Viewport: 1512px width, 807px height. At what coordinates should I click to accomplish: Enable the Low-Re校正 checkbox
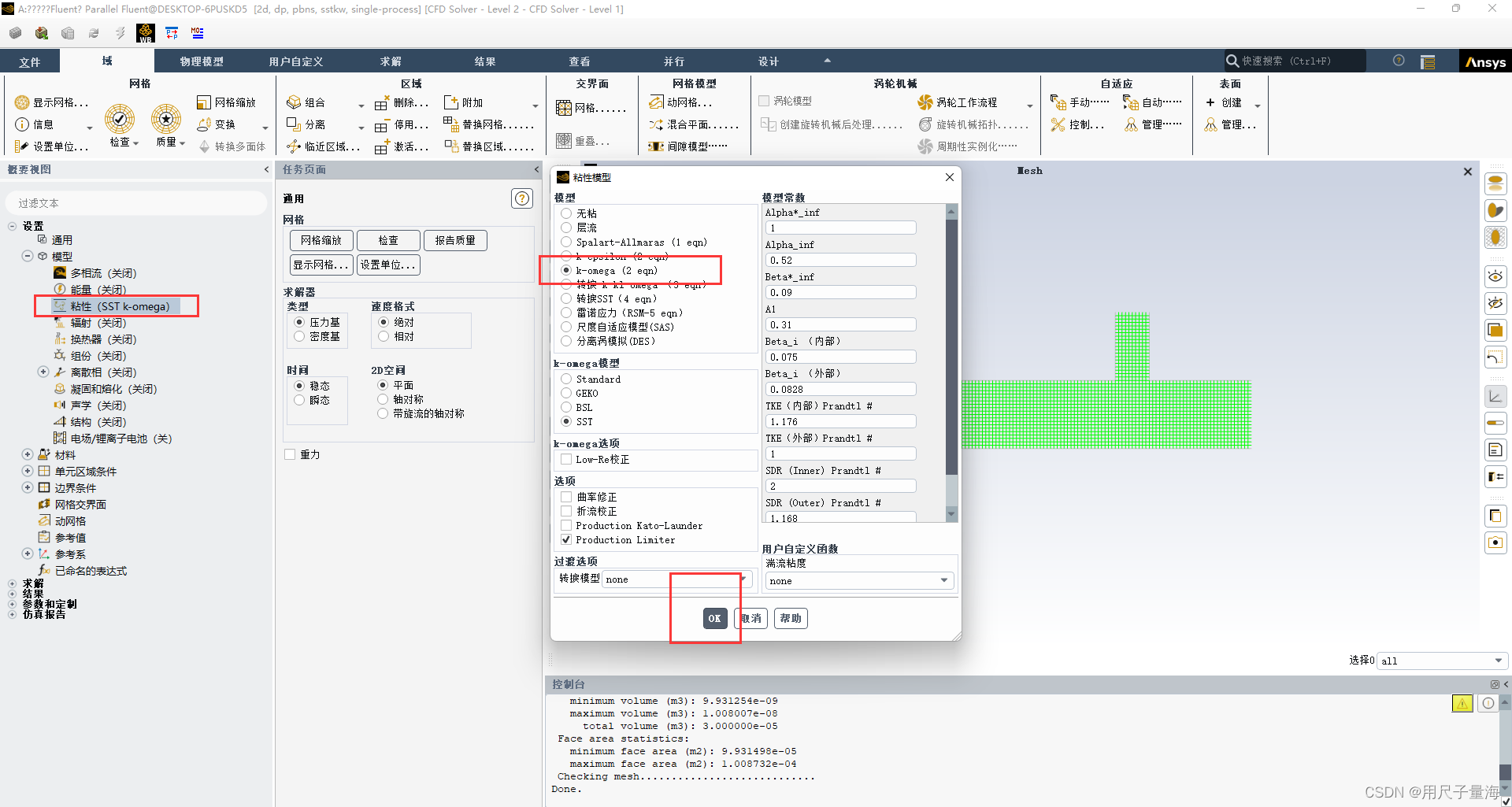566,459
